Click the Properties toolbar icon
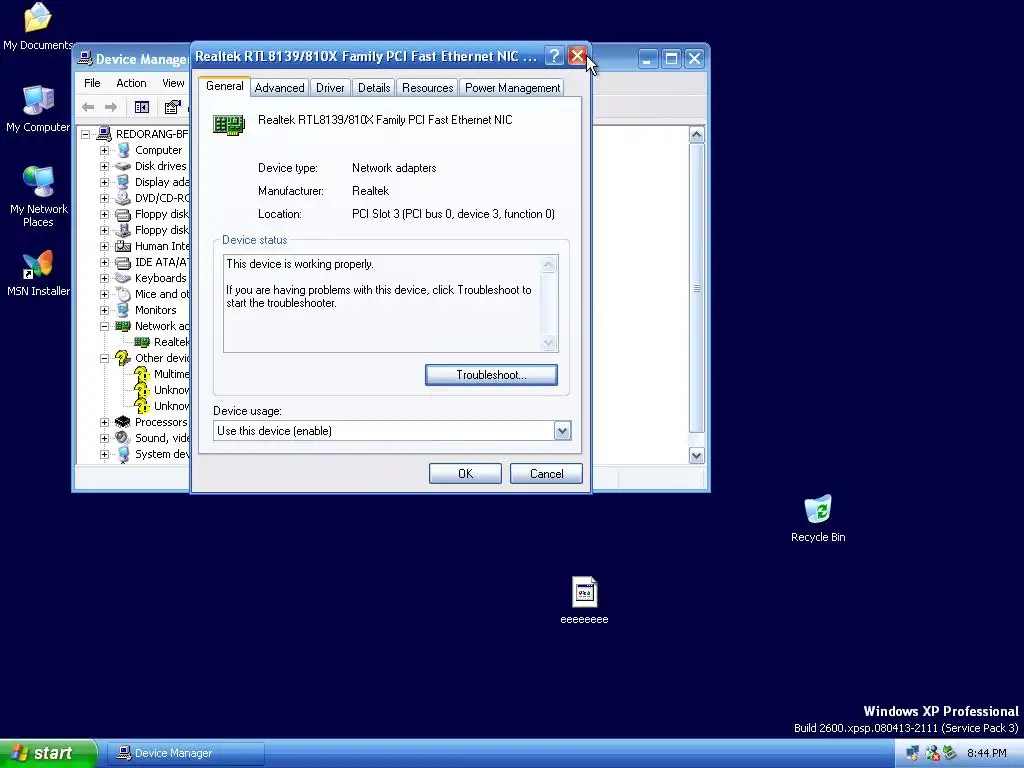 pyautogui.click(x=172, y=107)
